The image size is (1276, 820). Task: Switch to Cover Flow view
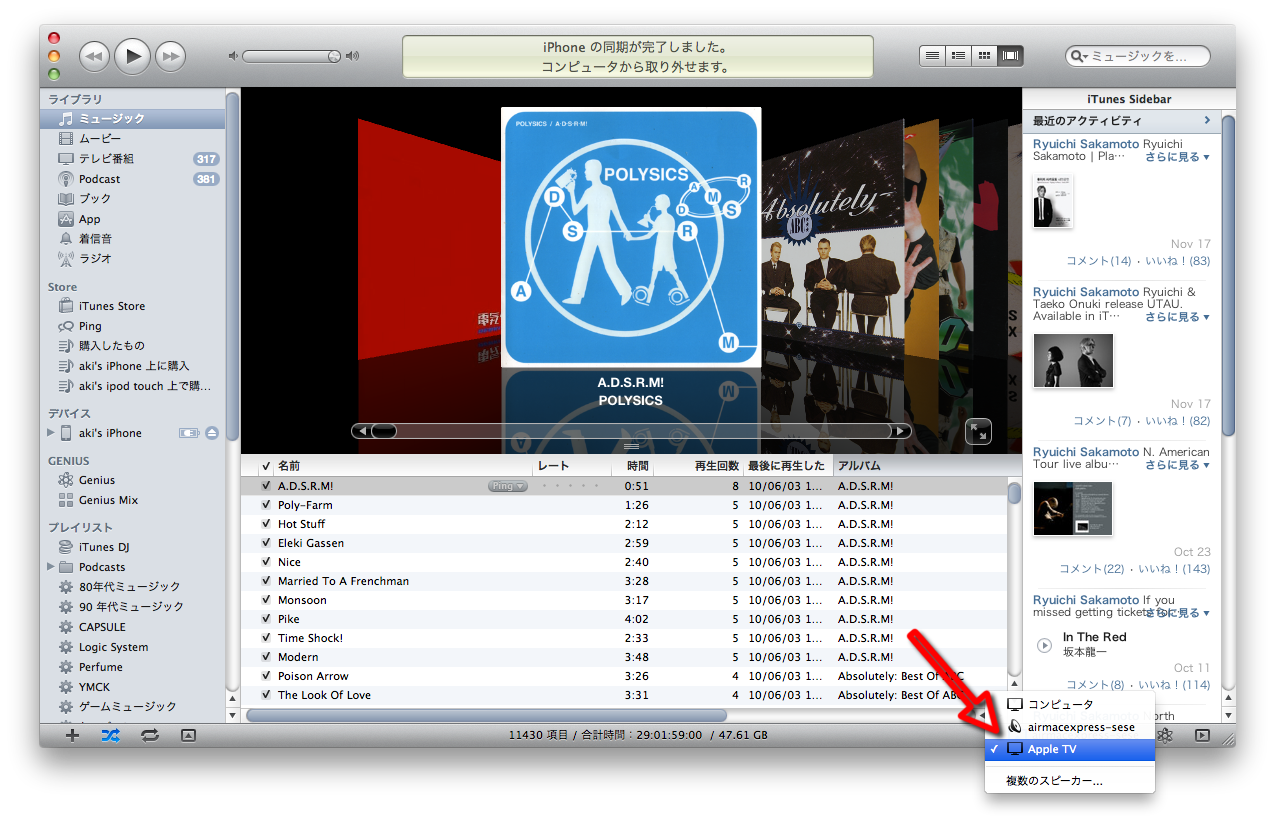(x=1011, y=56)
